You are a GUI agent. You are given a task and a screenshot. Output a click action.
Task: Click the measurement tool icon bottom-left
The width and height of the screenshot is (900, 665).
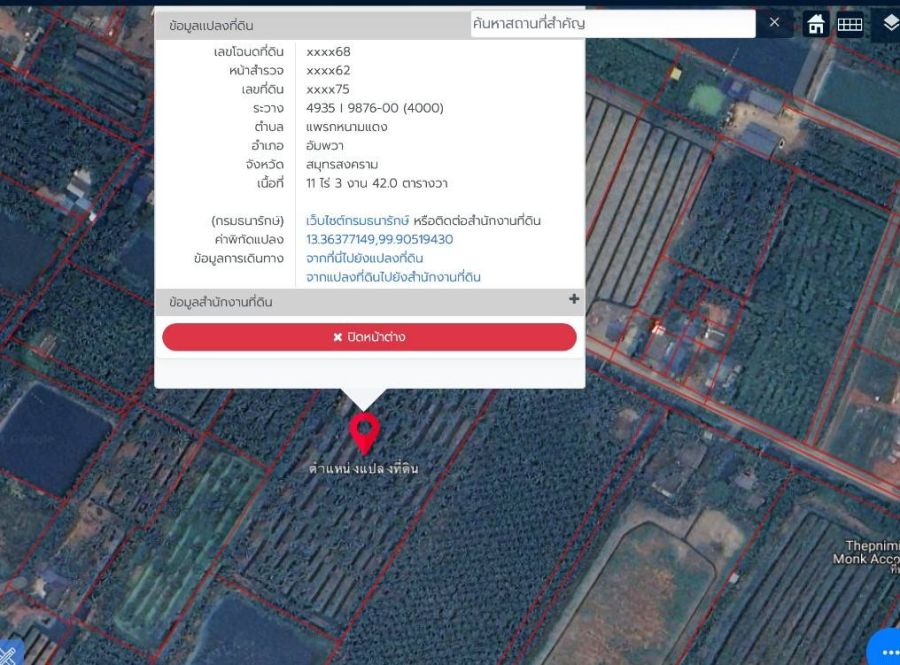click(x=8, y=652)
